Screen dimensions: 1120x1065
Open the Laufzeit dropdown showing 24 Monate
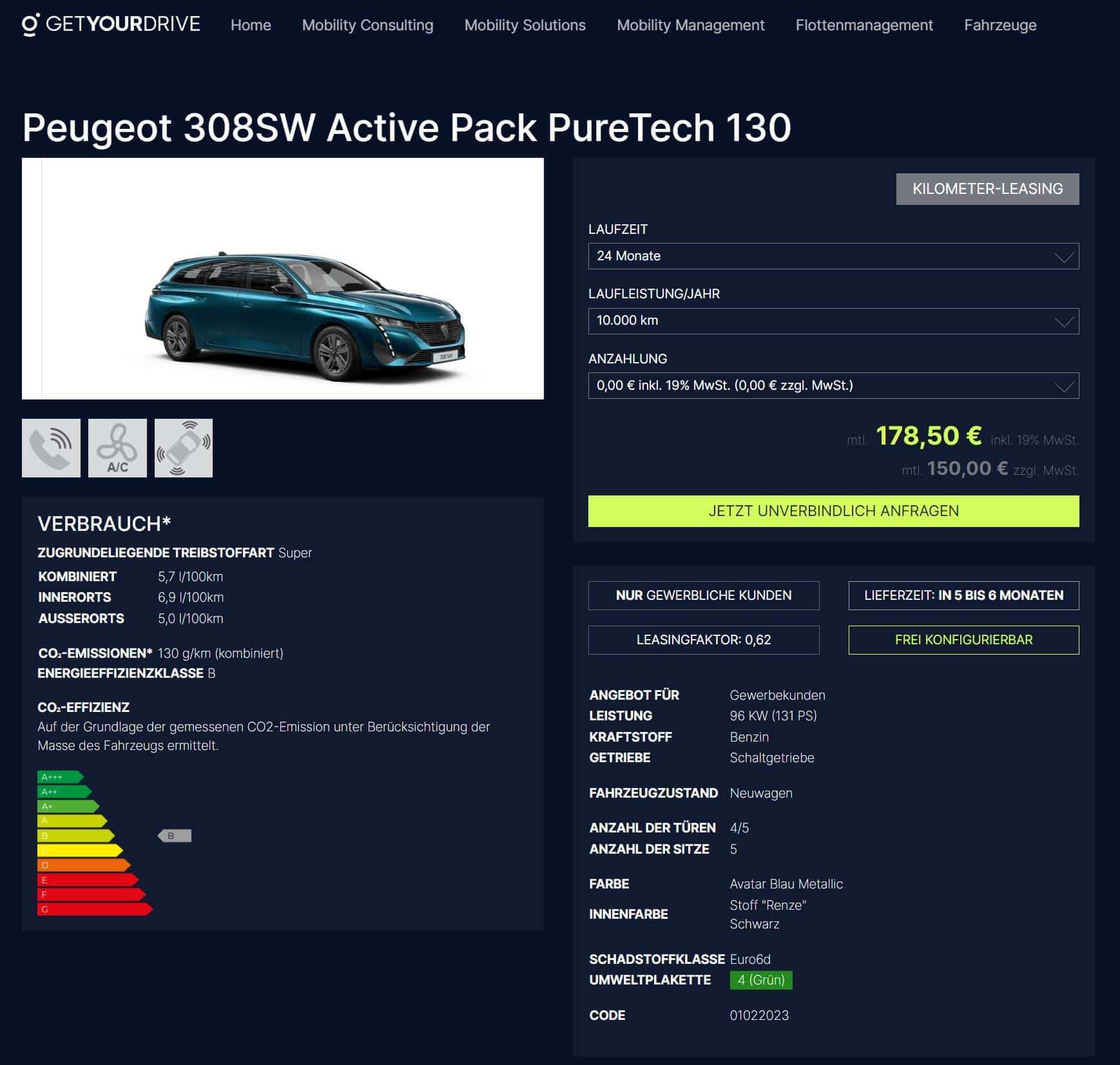[833, 256]
